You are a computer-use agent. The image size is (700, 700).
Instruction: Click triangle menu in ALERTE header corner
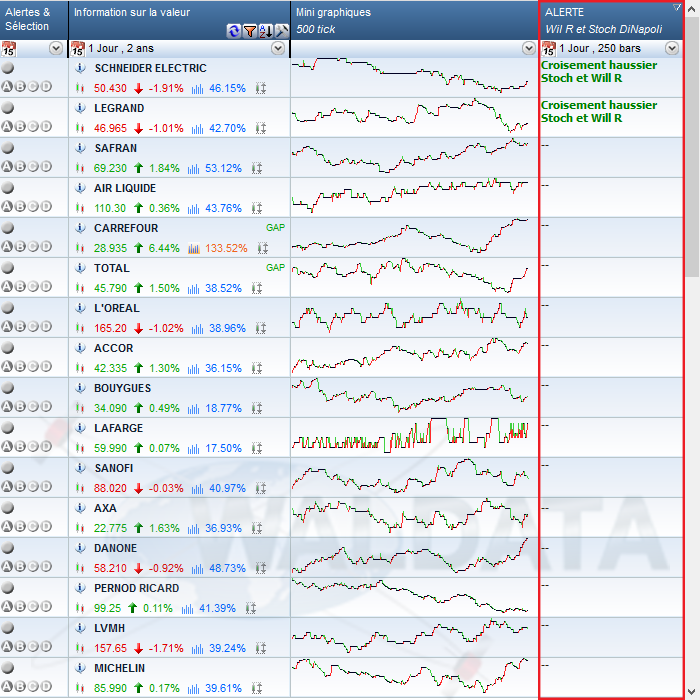click(x=677, y=7)
